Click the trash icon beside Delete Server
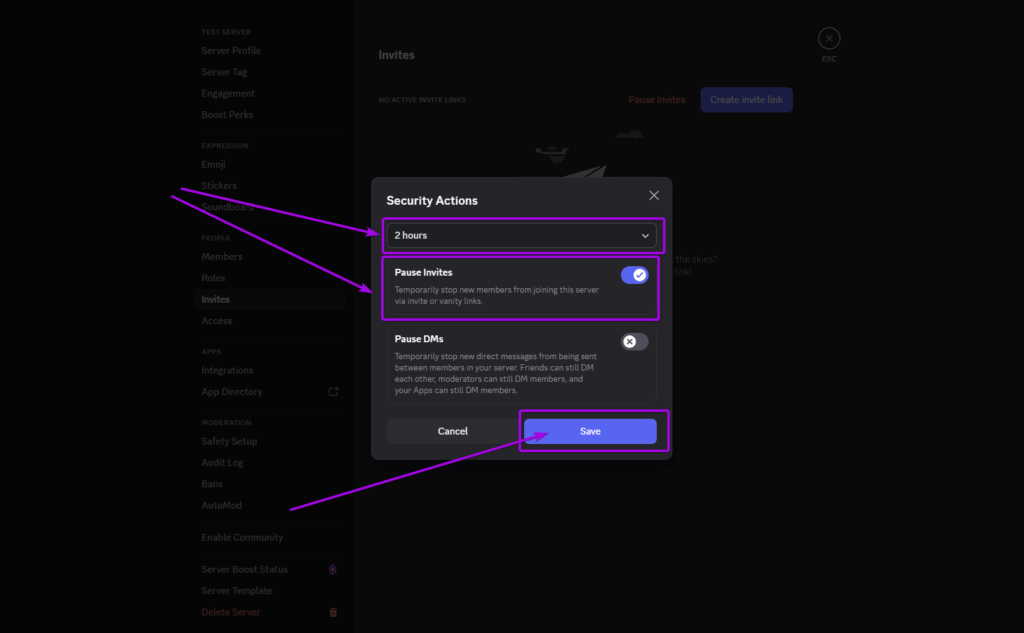This screenshot has height=633, width=1024. [333, 611]
